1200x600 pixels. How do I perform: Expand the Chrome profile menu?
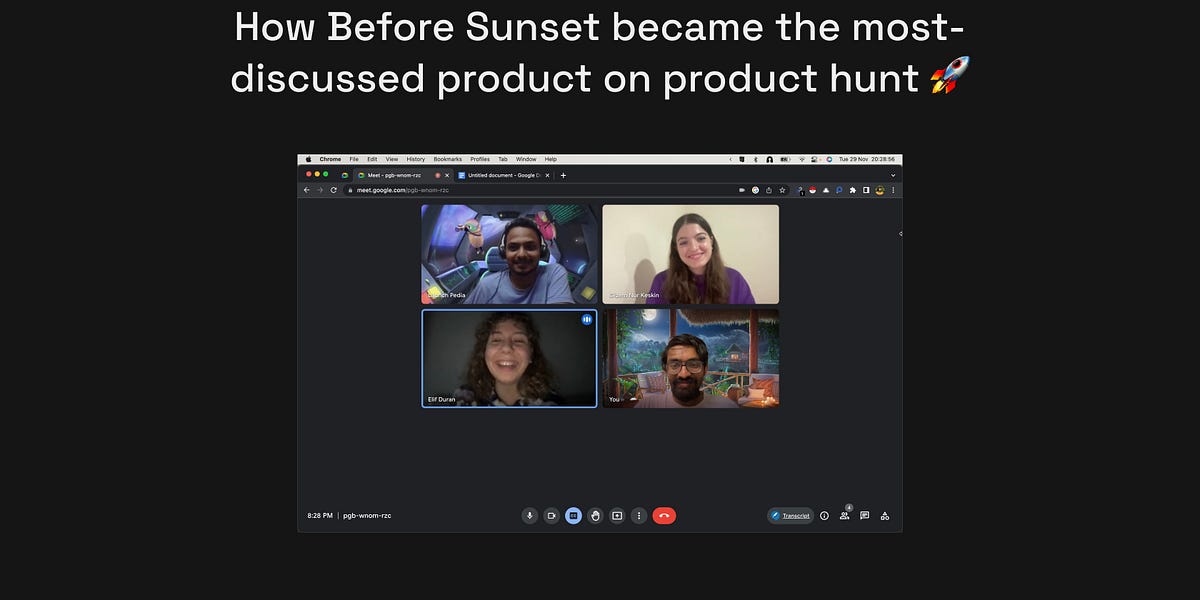[x=881, y=190]
